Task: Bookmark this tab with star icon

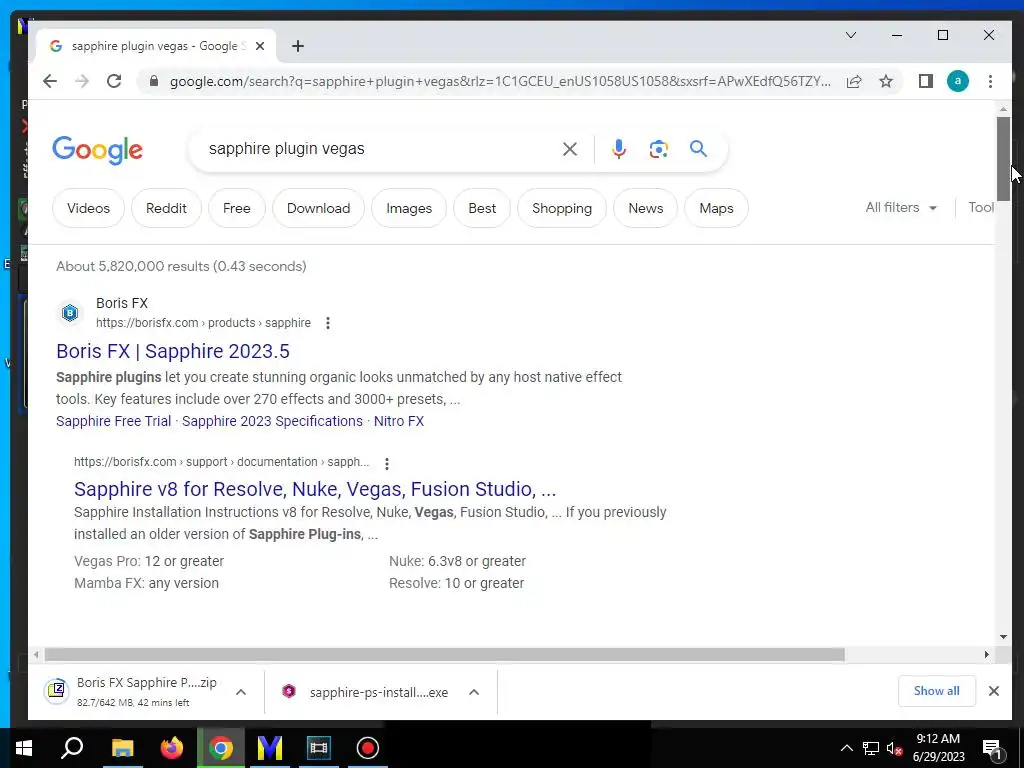Action: [x=886, y=81]
